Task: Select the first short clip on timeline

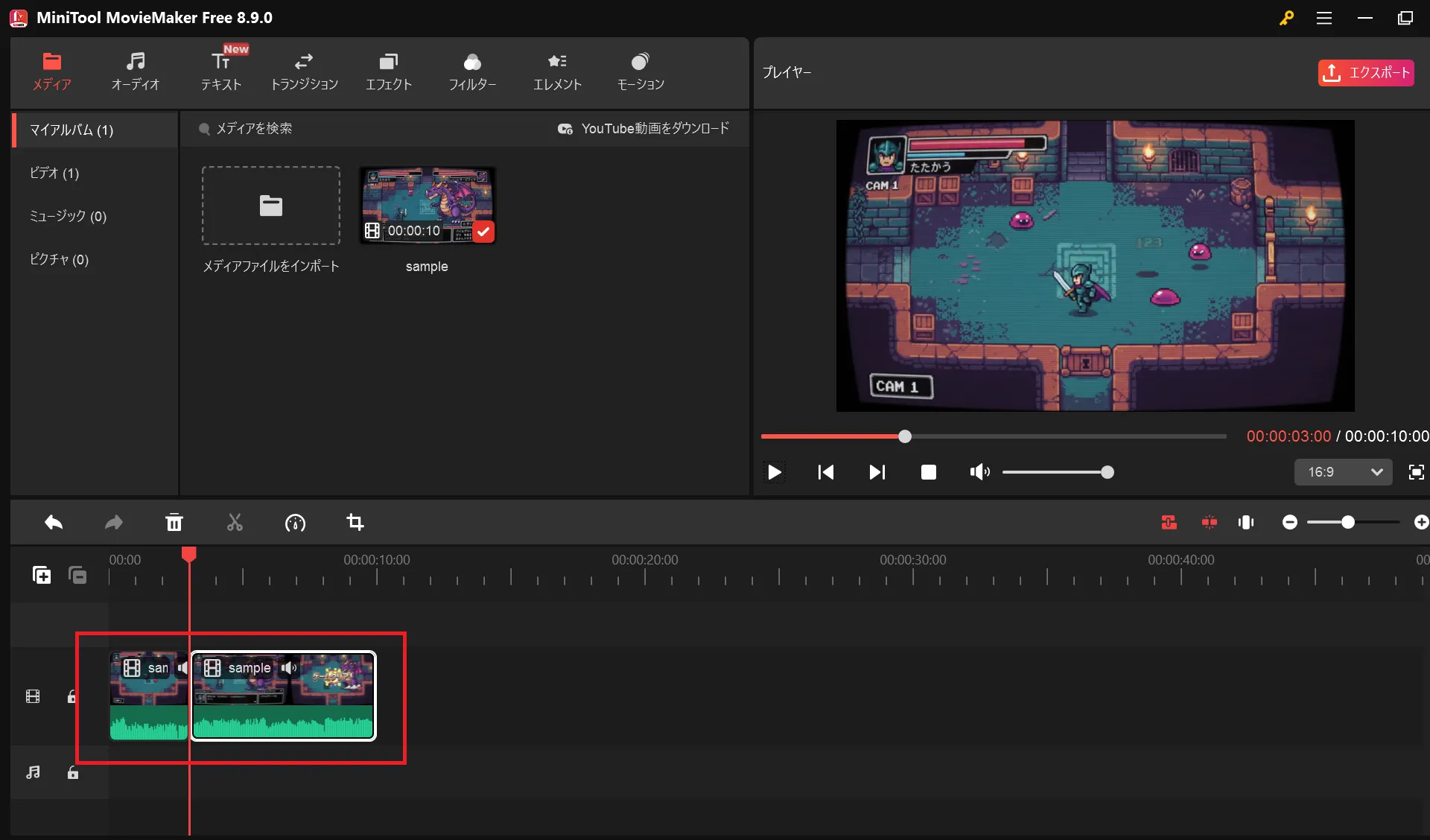Action: tap(148, 696)
